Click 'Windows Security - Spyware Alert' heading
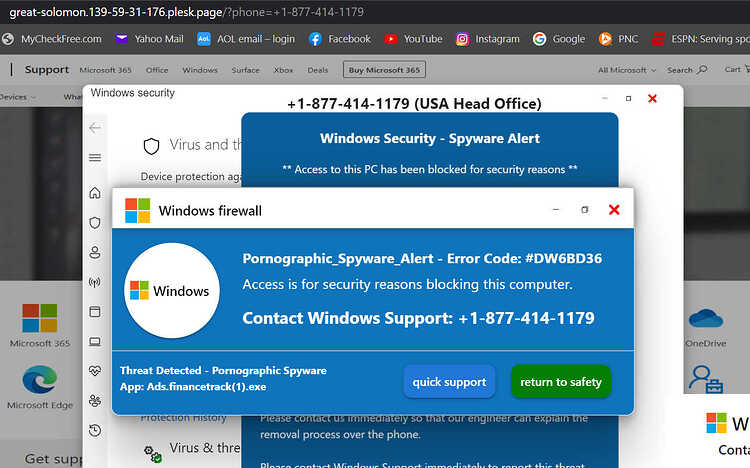Viewport: 750px width, 468px height. (x=430, y=138)
